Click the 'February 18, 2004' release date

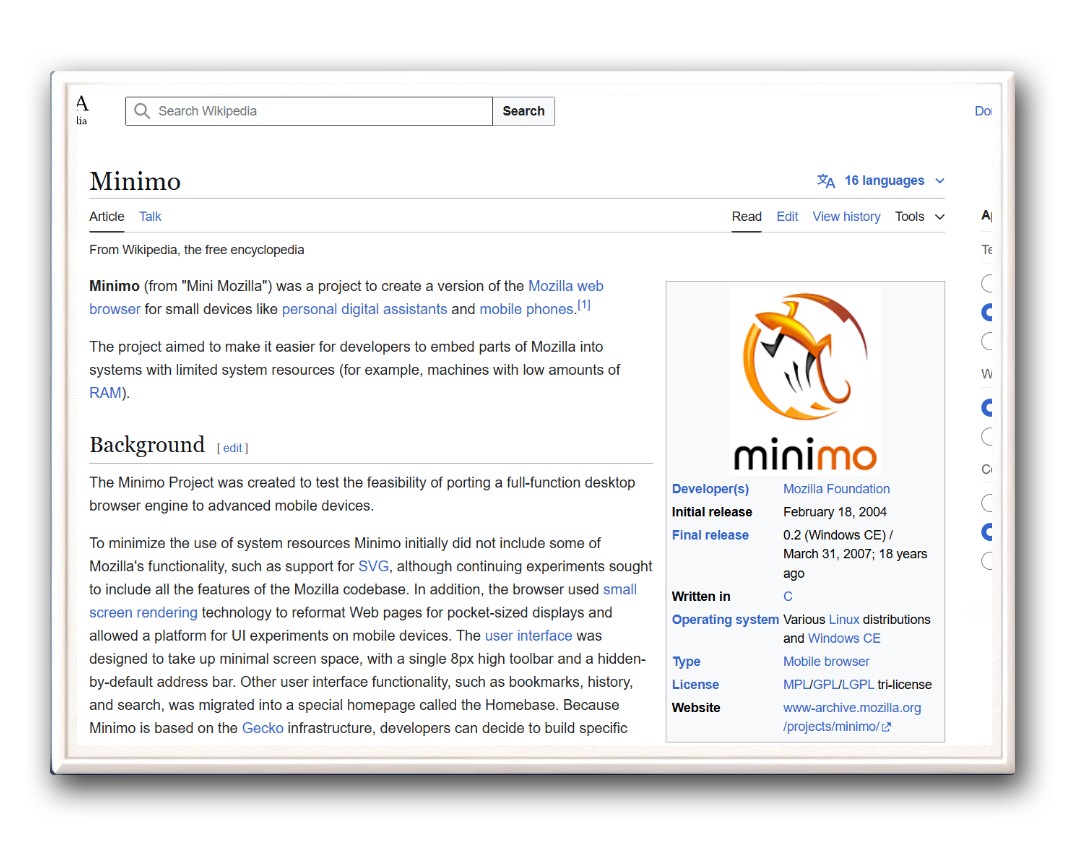[835, 512]
